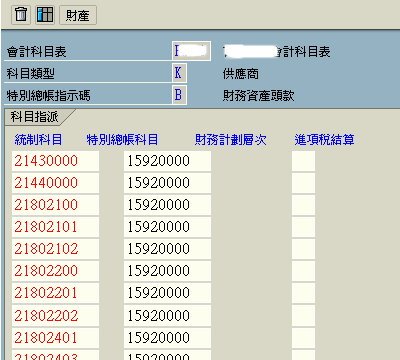Click 15920000 field in row 21430000
This screenshot has height=360, width=400.
click(167, 161)
